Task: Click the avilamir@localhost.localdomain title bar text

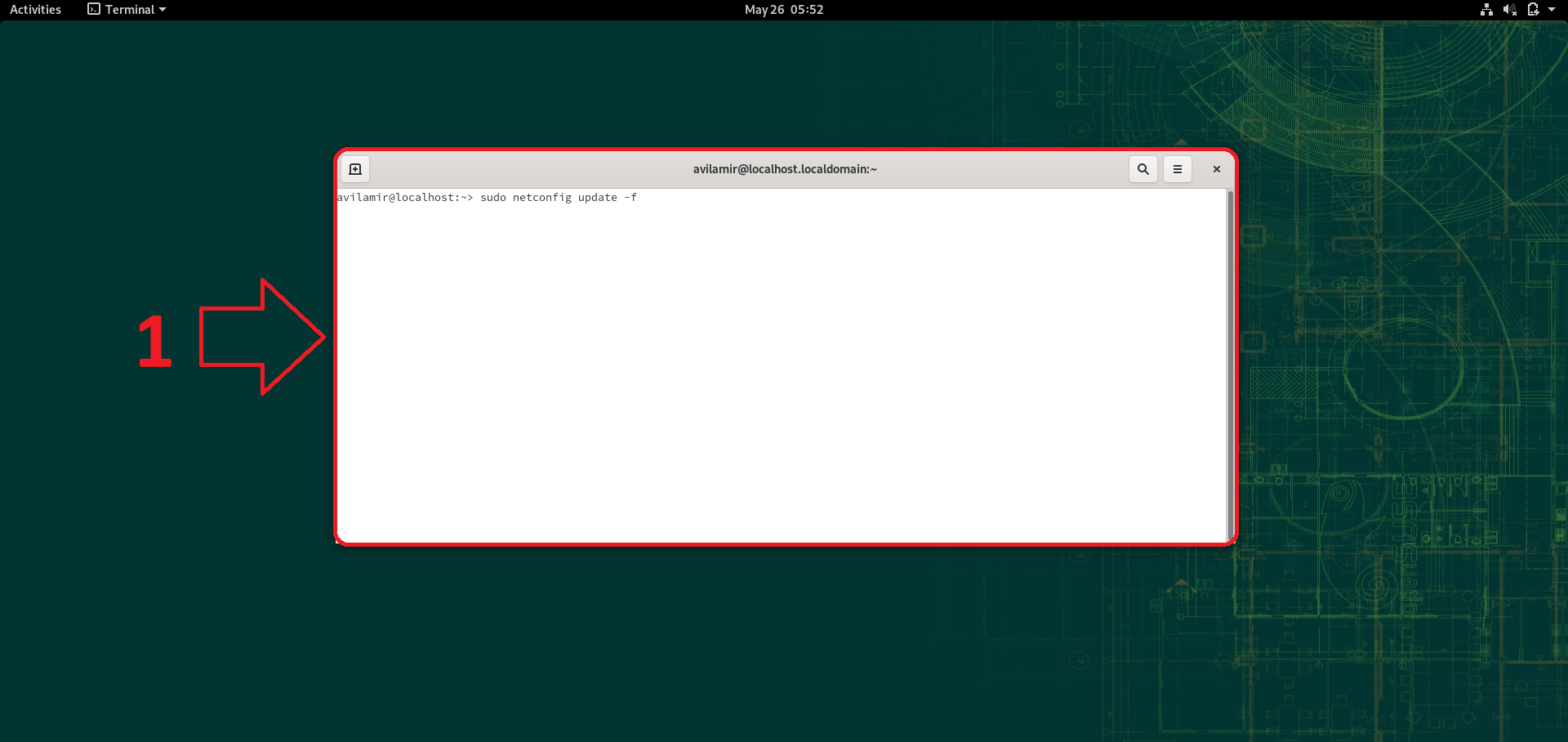Action: click(x=784, y=169)
